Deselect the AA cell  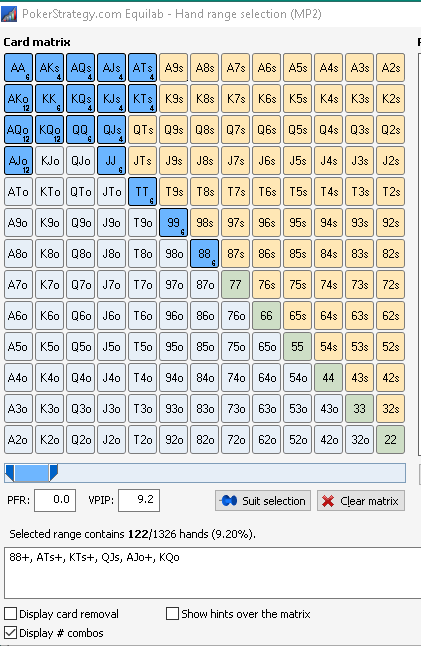click(x=19, y=68)
